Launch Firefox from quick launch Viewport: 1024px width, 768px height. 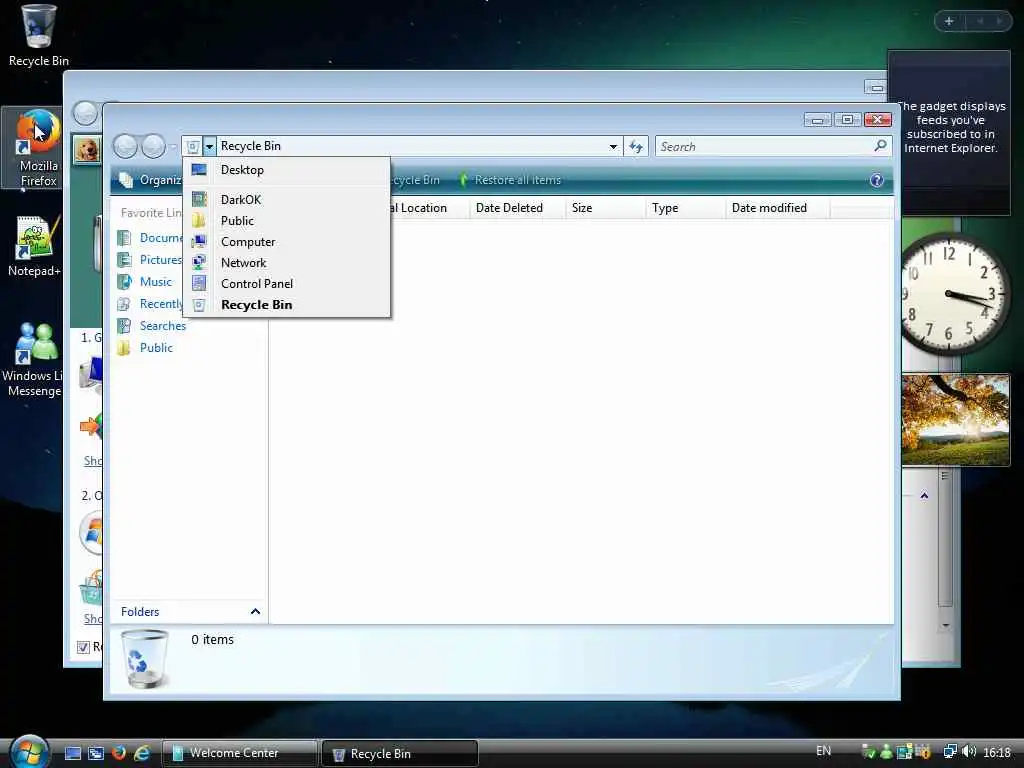(x=119, y=753)
